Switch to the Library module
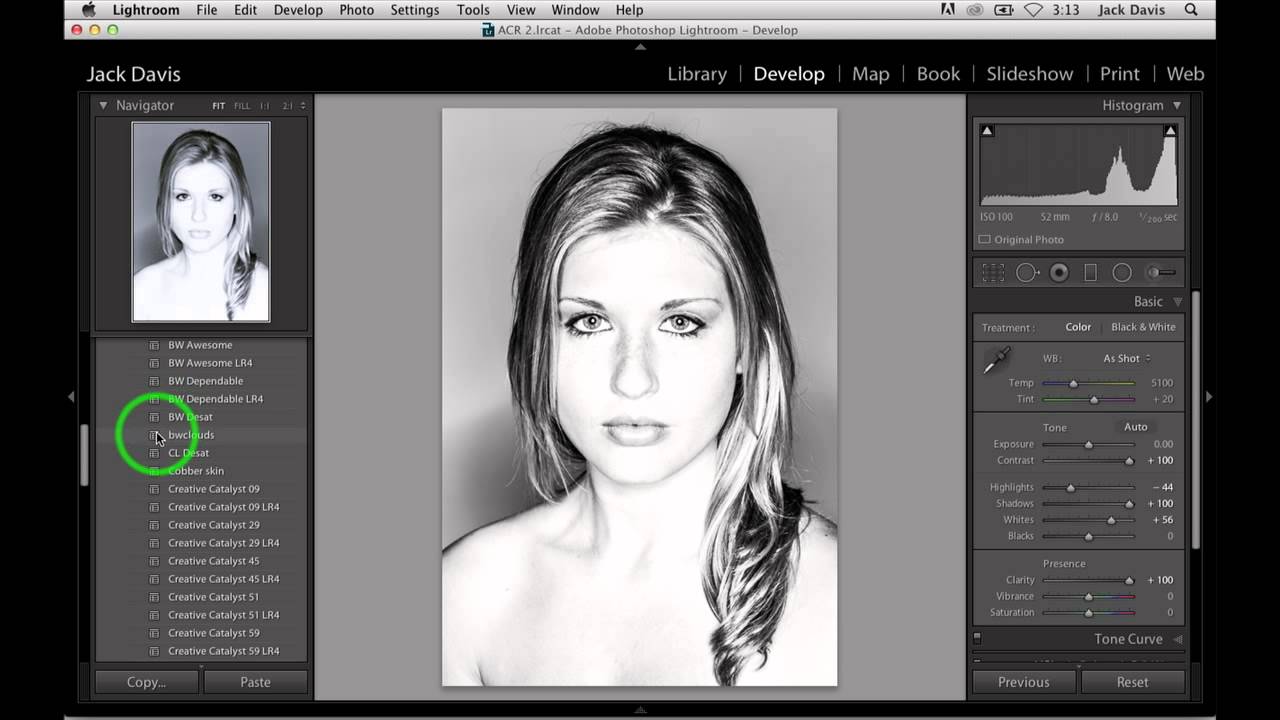Screen dimensions: 1280x720 click(697, 74)
